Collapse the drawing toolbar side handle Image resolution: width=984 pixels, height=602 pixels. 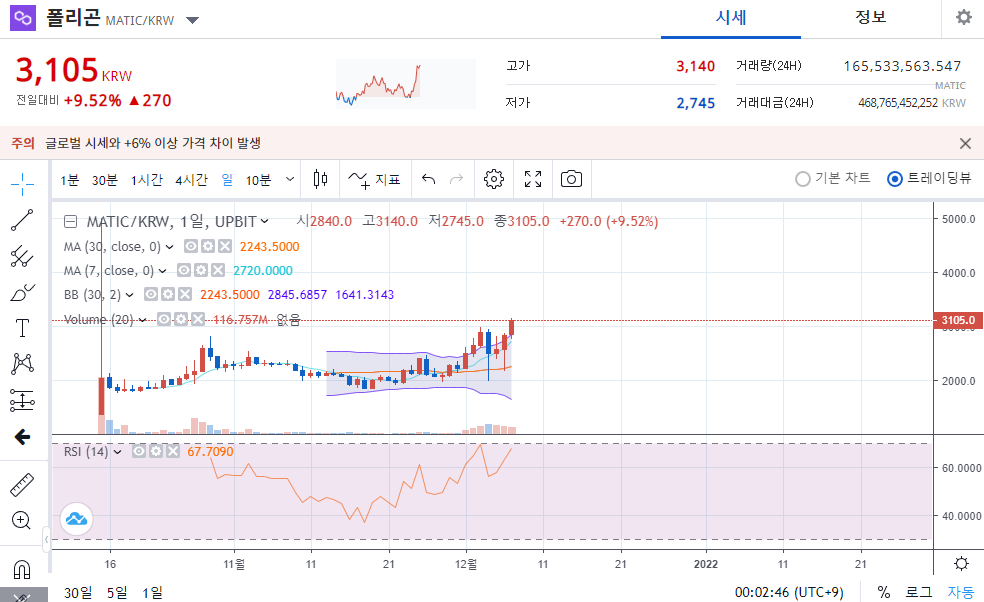point(46,539)
